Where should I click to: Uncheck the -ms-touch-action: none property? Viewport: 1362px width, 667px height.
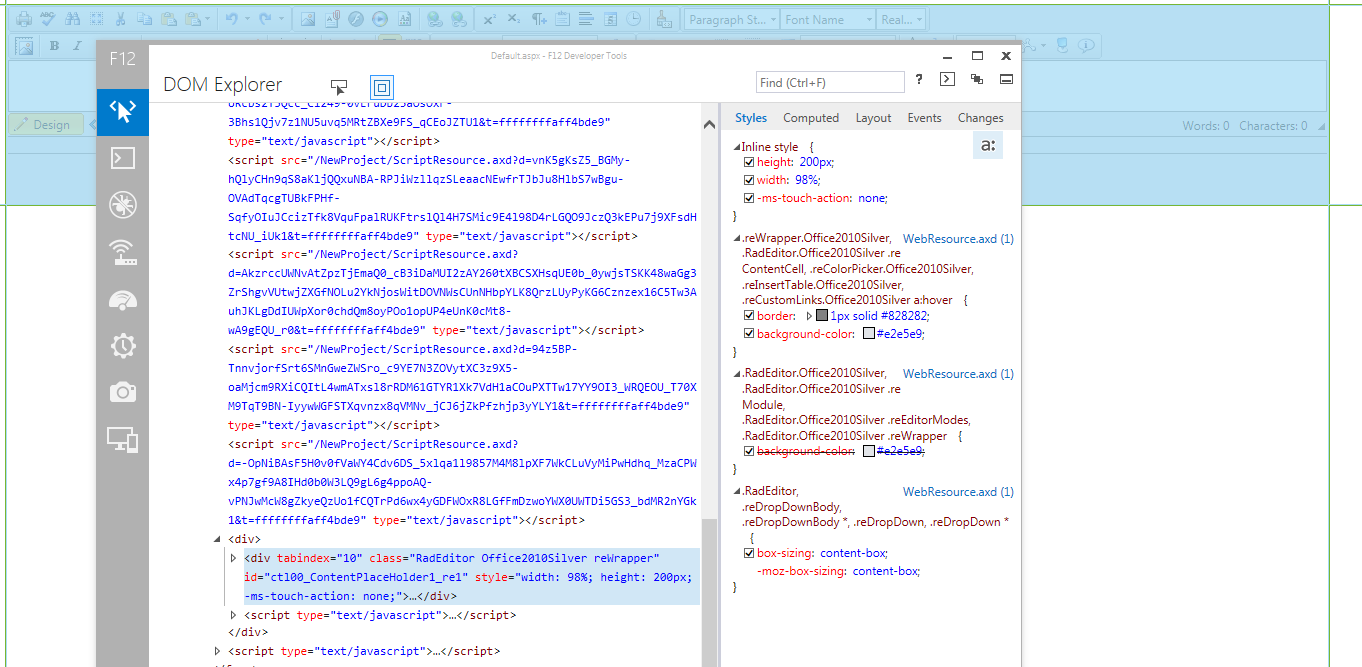749,198
